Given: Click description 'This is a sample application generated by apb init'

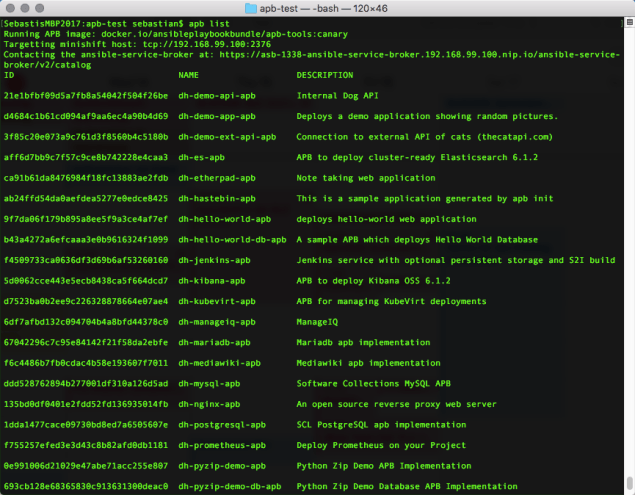Looking at the screenshot, I should [x=425, y=198].
